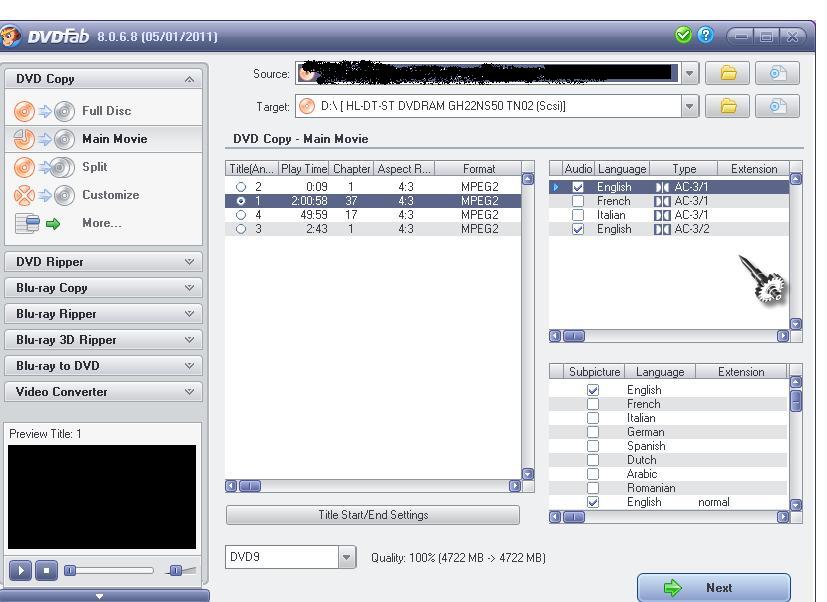The width and height of the screenshot is (827, 602).
Task: Click the green checkmark settings icon
Action: (683, 35)
